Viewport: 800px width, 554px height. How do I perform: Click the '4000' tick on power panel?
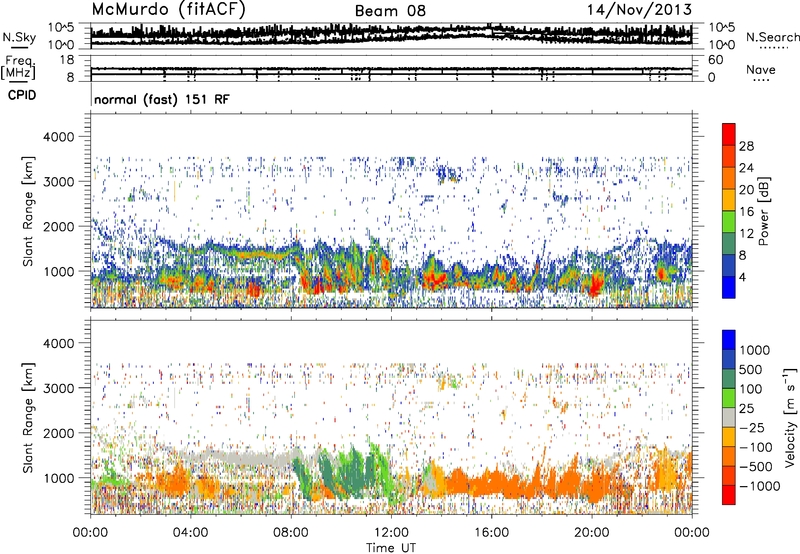[x=59, y=137]
